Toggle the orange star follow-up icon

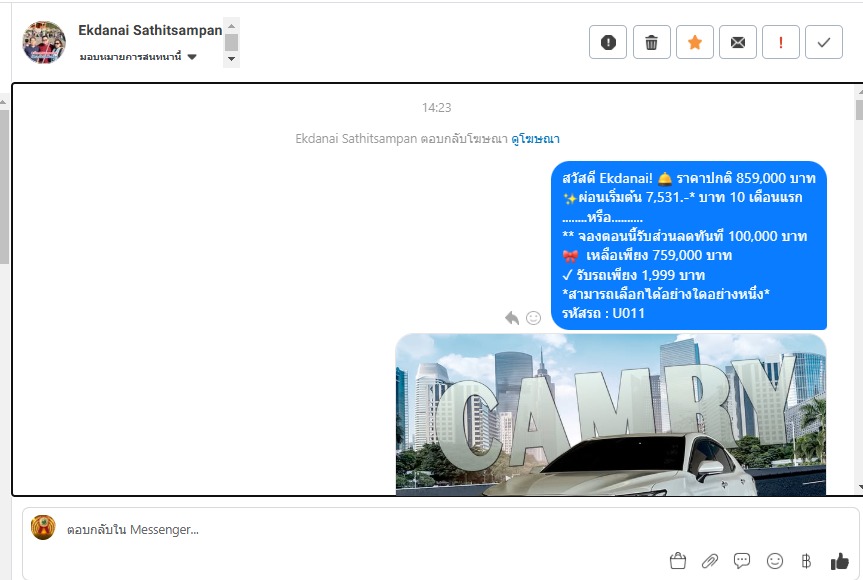pyautogui.click(x=695, y=42)
